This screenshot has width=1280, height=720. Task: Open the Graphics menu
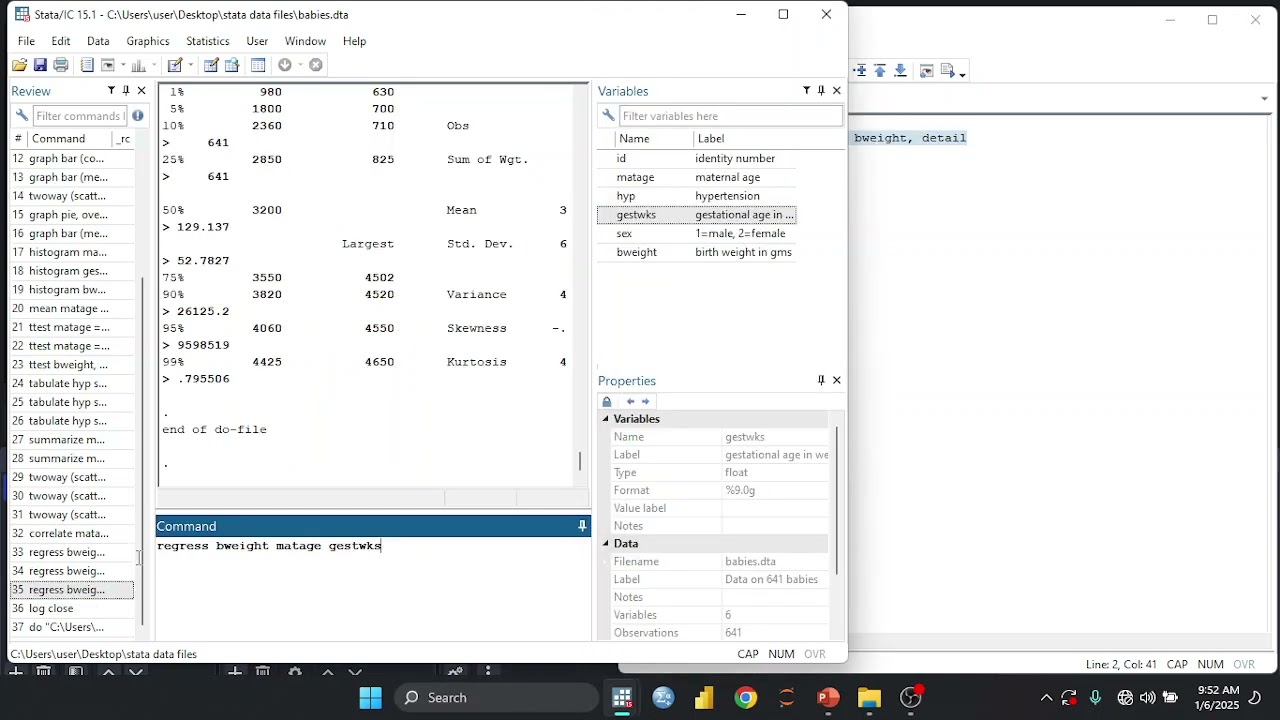point(148,41)
